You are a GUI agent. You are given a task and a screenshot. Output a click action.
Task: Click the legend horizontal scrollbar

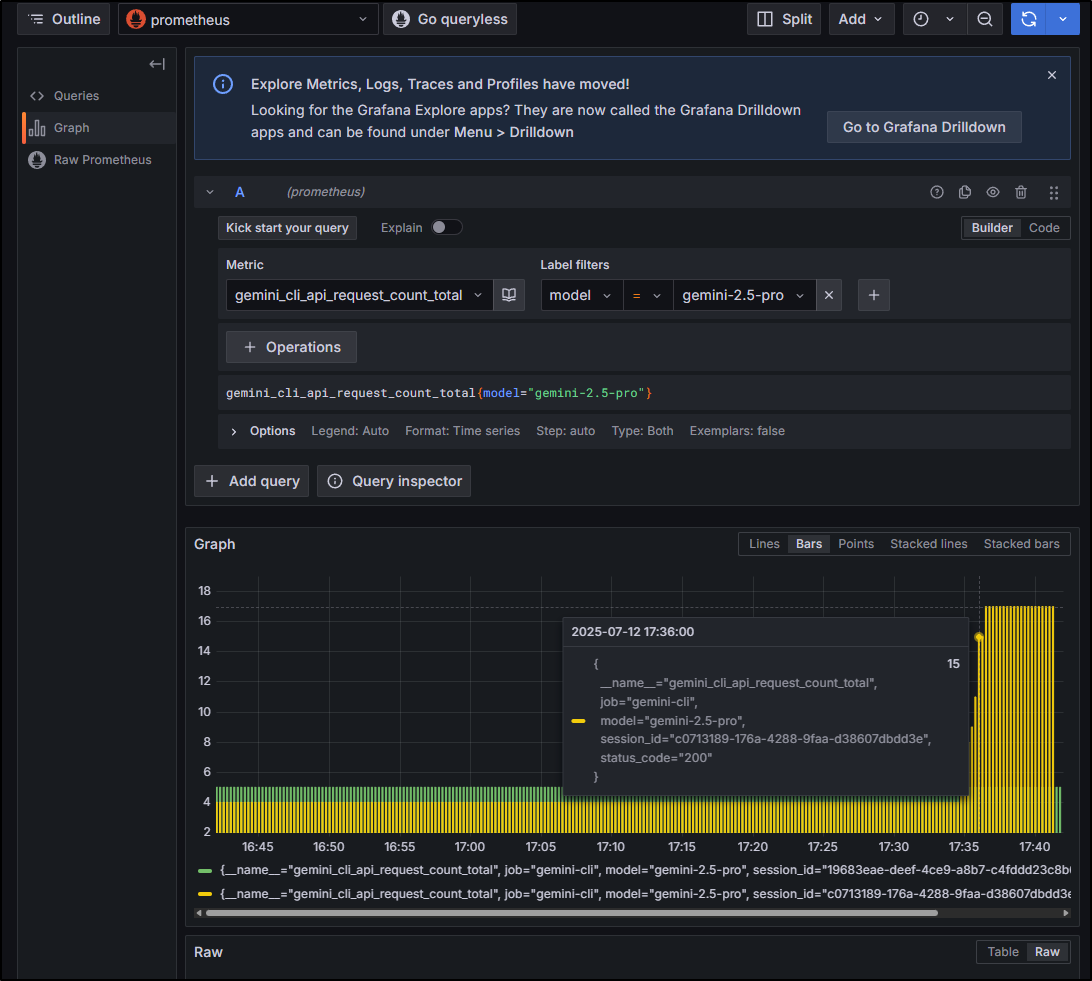tap(572, 913)
